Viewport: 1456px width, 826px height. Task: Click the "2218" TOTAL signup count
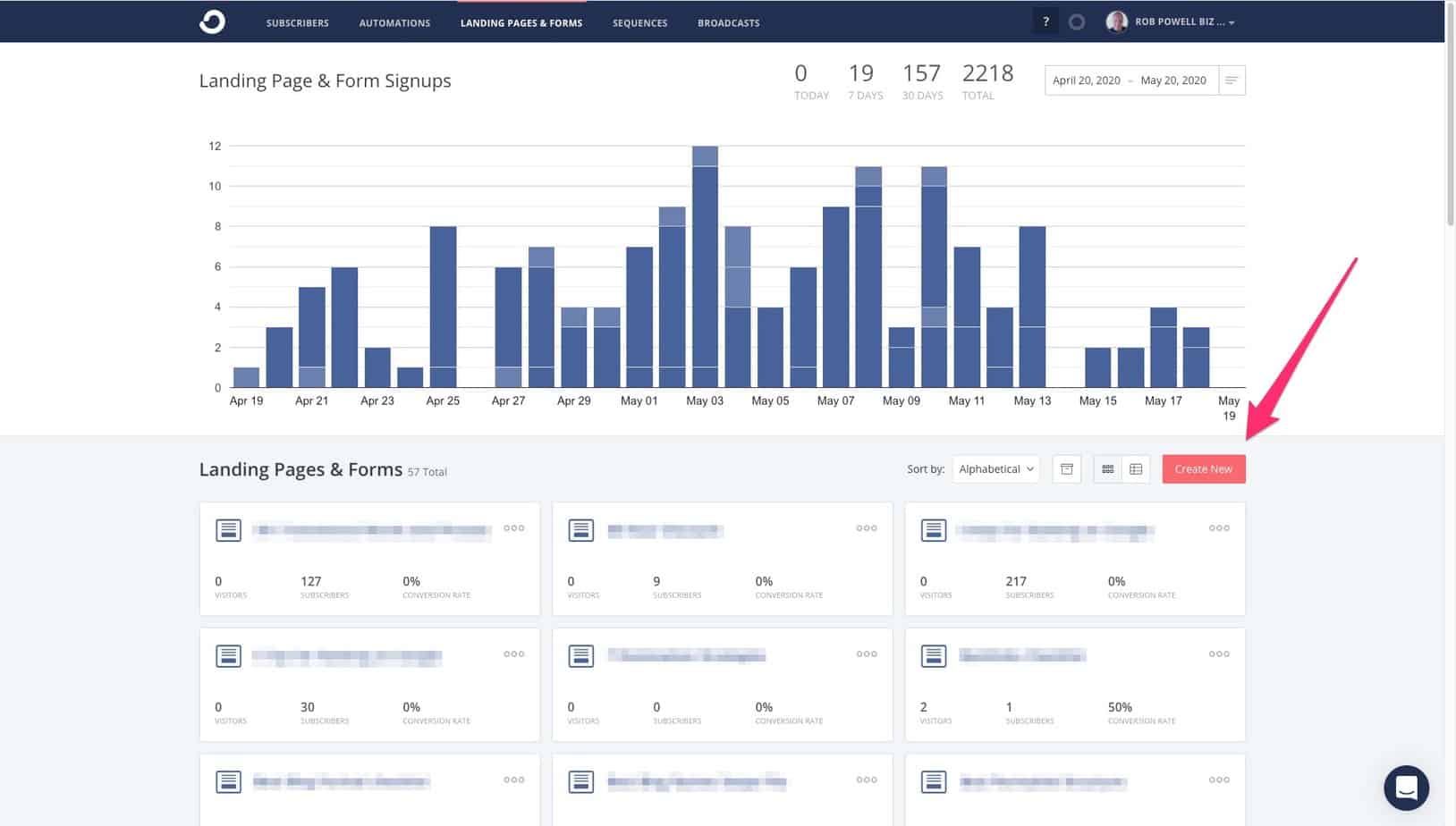pyautogui.click(x=987, y=73)
